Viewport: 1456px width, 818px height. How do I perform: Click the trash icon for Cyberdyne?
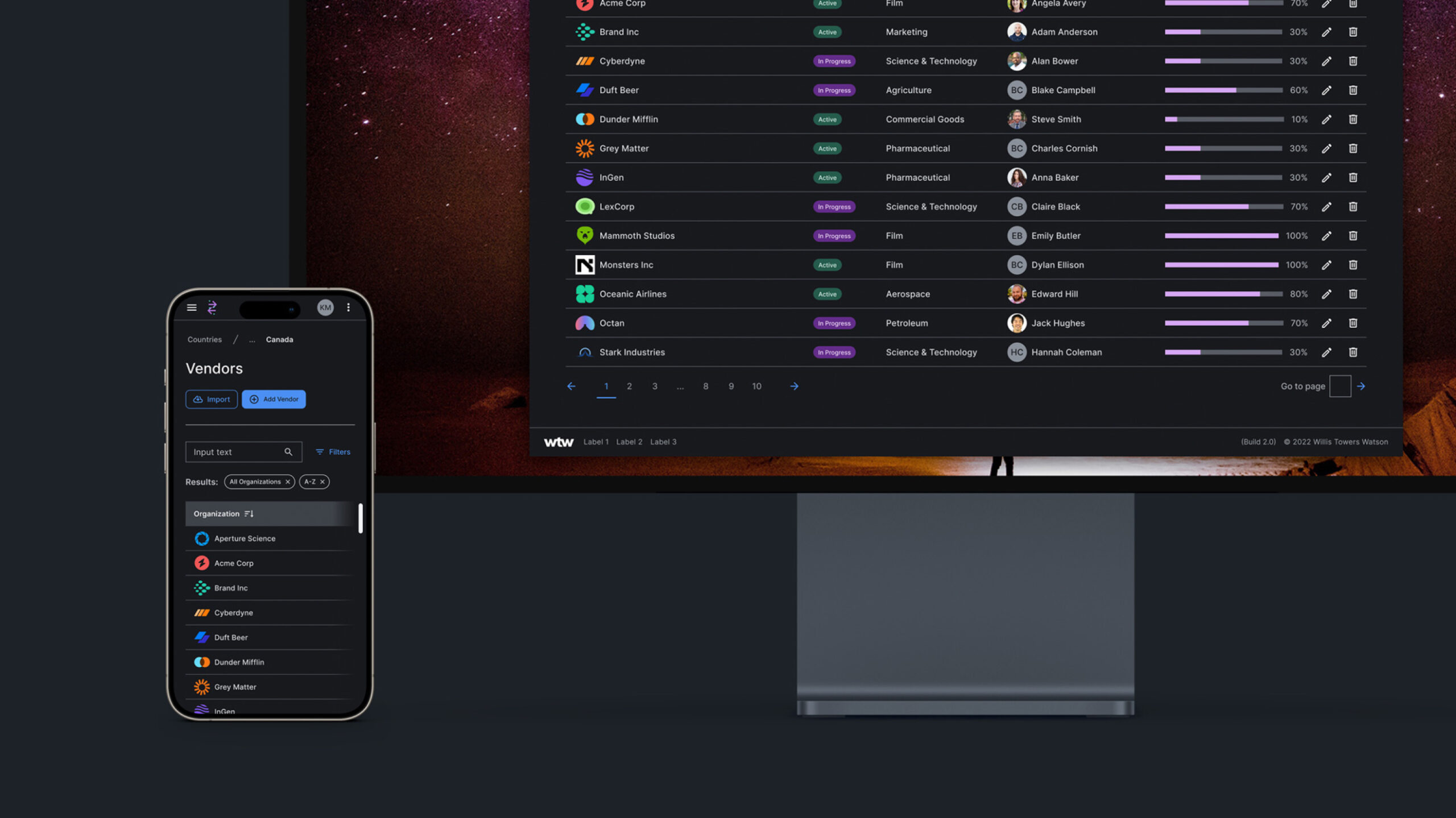click(1353, 61)
